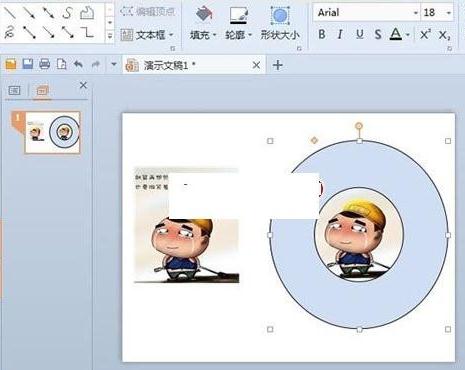Select the curve S-shaped line tool
The image size is (465, 370).
click(x=68, y=13)
